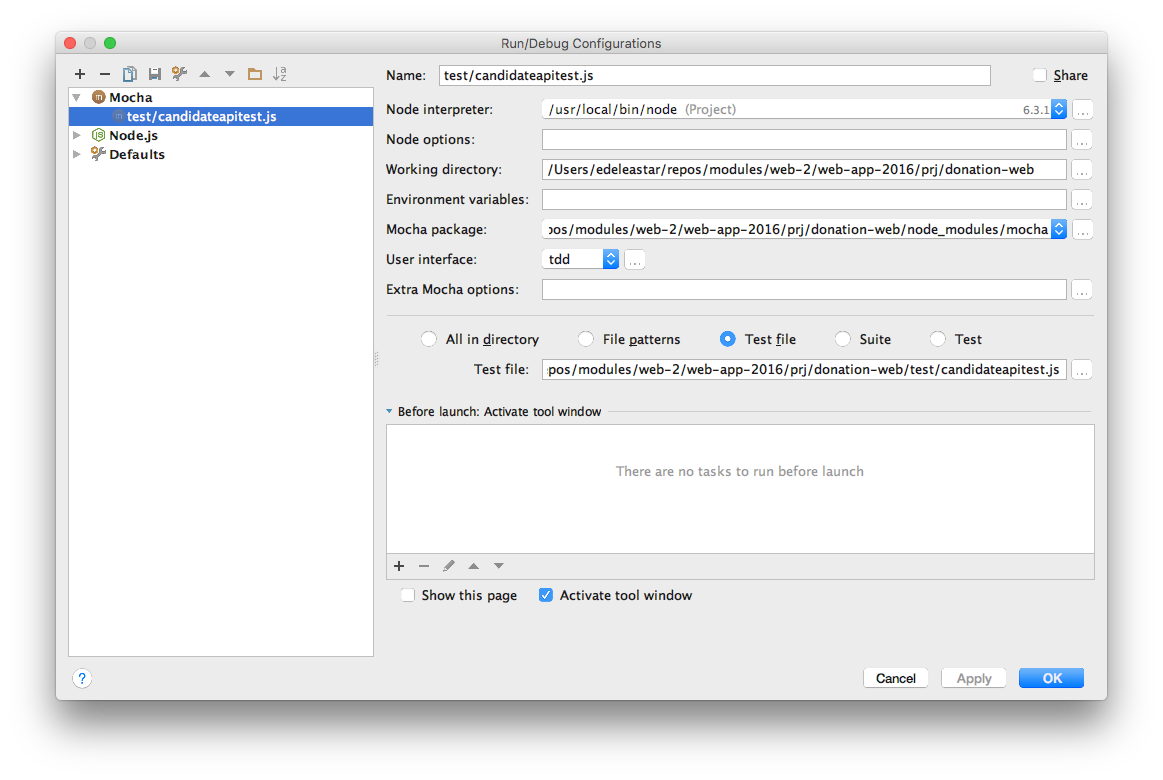Click the add before-launch task plus icon

(399, 566)
